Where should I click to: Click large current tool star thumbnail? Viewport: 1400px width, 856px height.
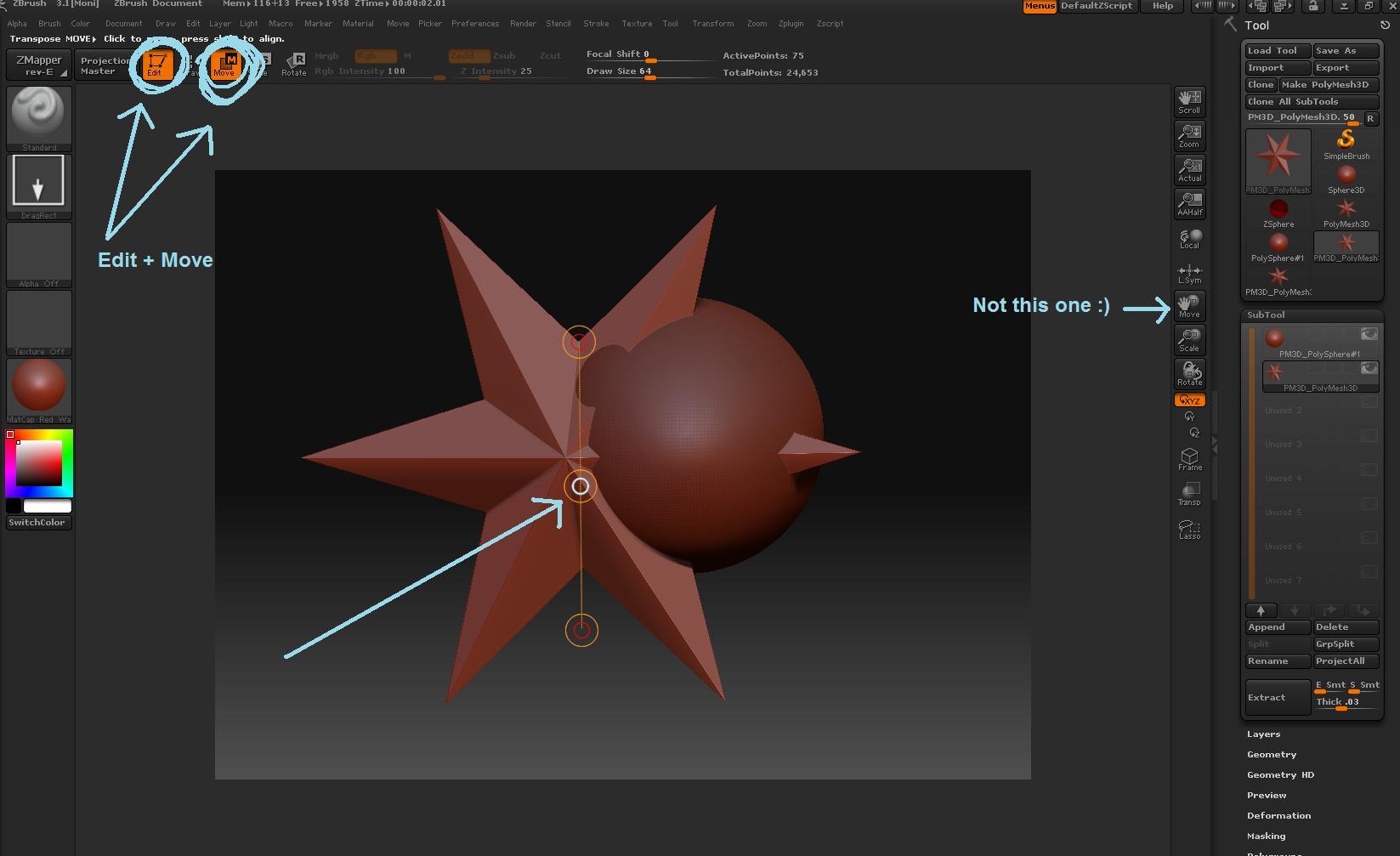click(x=1278, y=161)
